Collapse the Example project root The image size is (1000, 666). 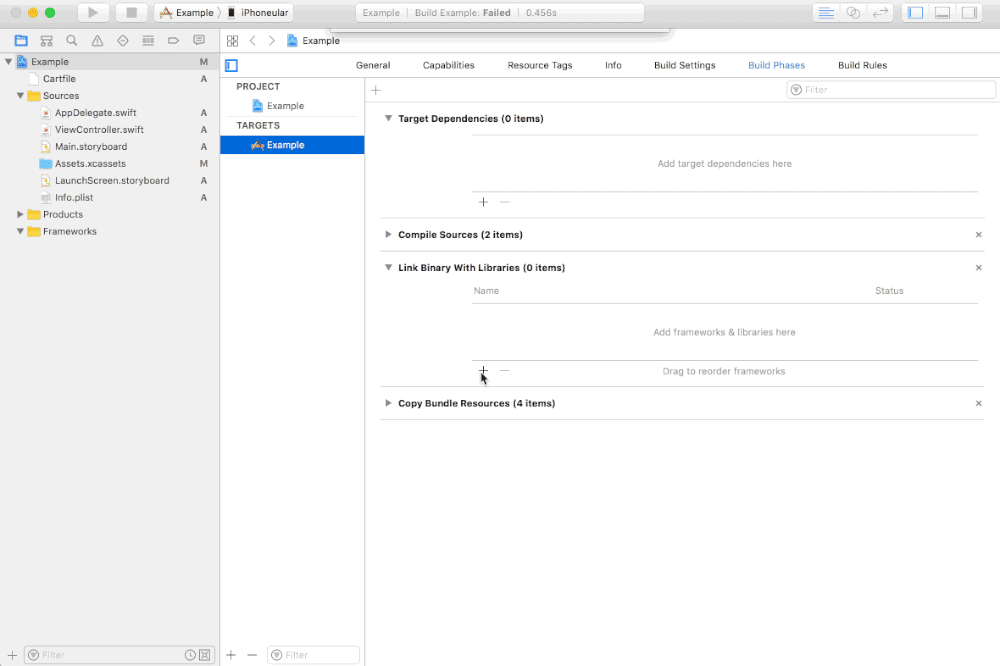tap(8, 62)
